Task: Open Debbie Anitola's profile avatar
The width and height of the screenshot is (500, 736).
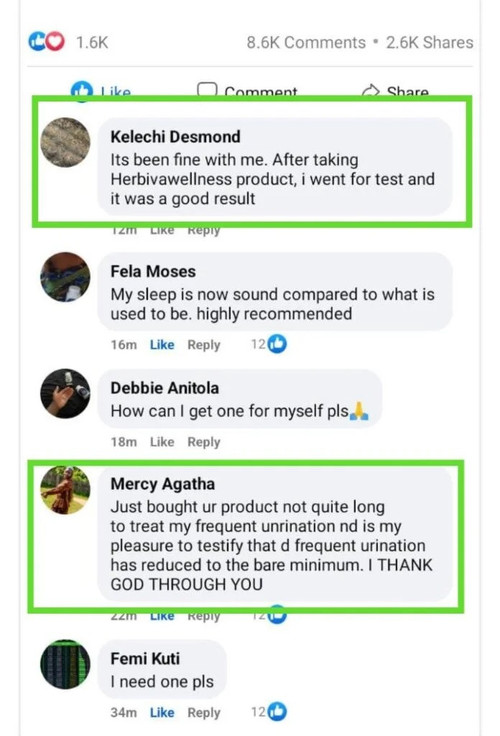Action: pos(65,393)
